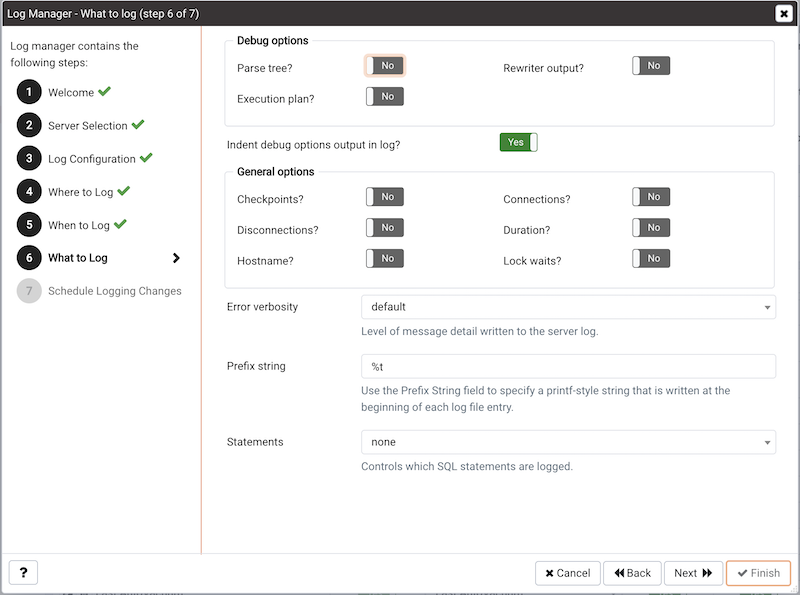Toggle the Parse tree switch

385,66
